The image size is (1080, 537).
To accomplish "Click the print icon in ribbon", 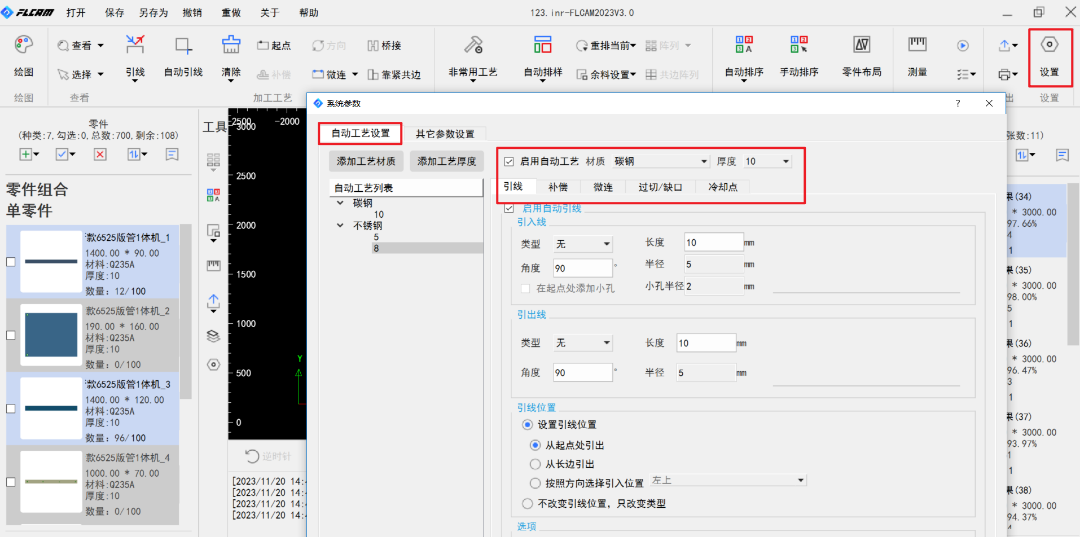I will pyautogui.click(x=1006, y=74).
